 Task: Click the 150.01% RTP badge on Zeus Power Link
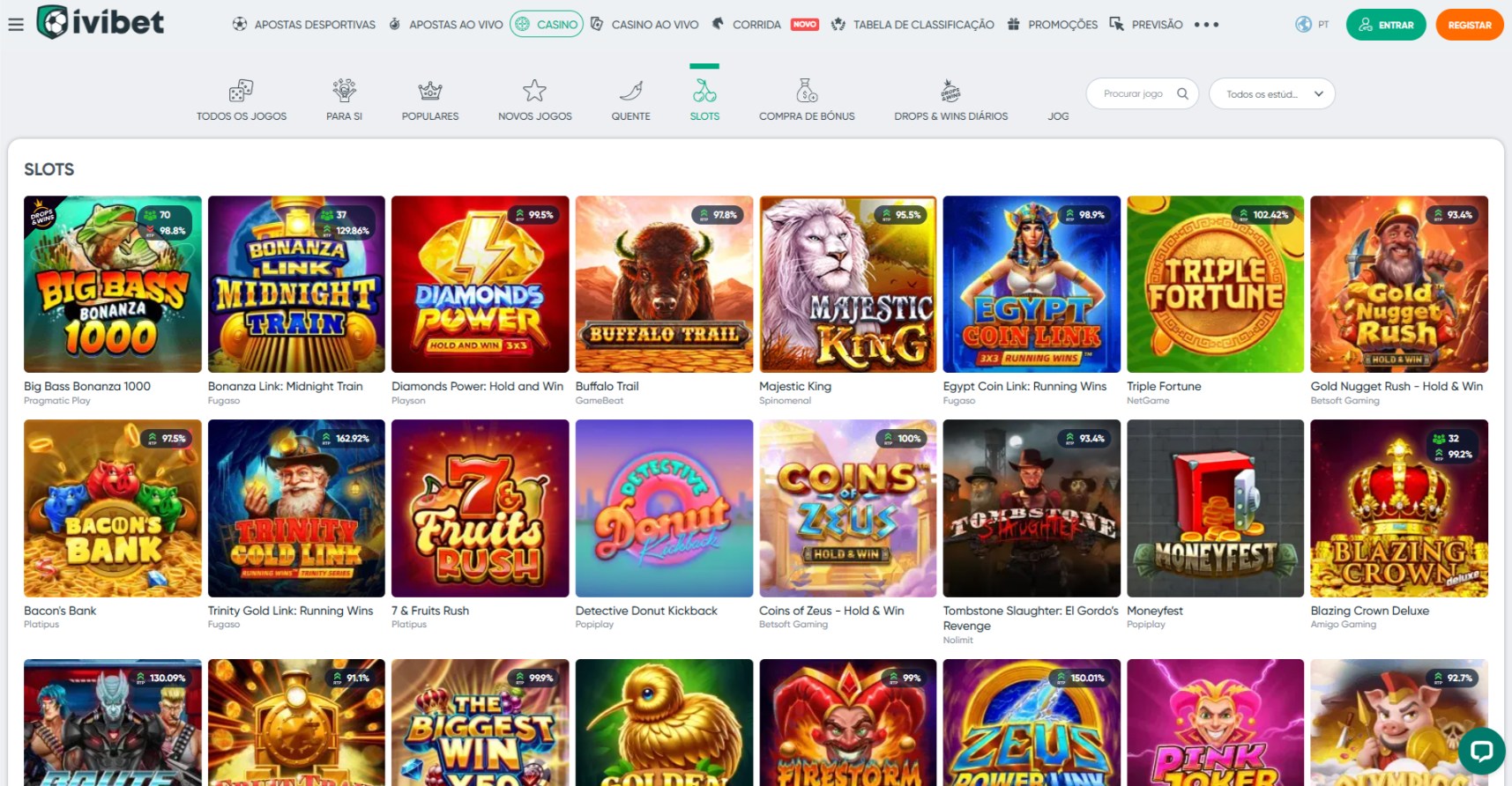[1080, 678]
